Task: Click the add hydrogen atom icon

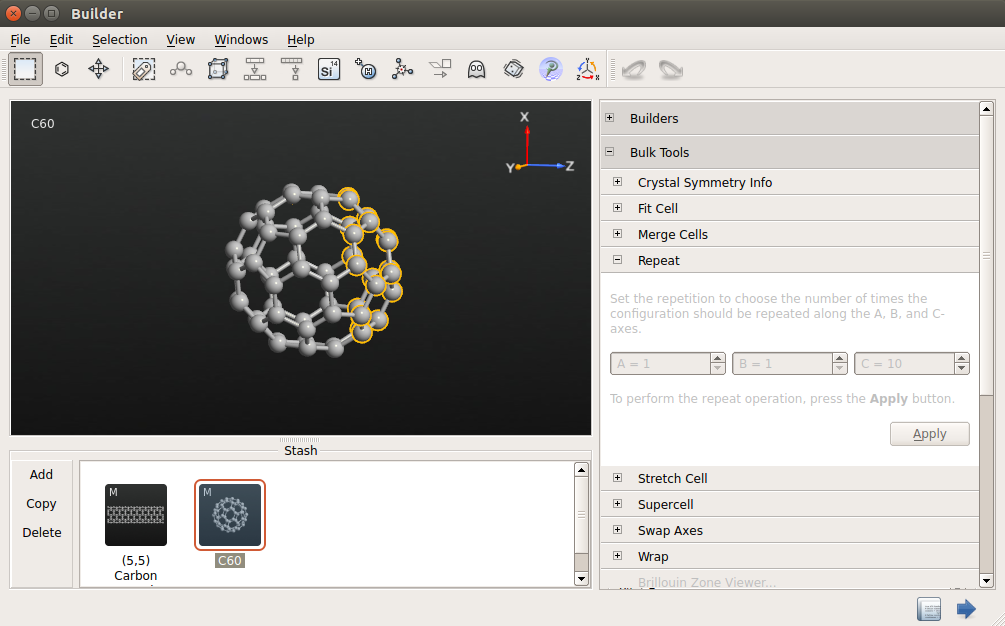Action: 366,69
